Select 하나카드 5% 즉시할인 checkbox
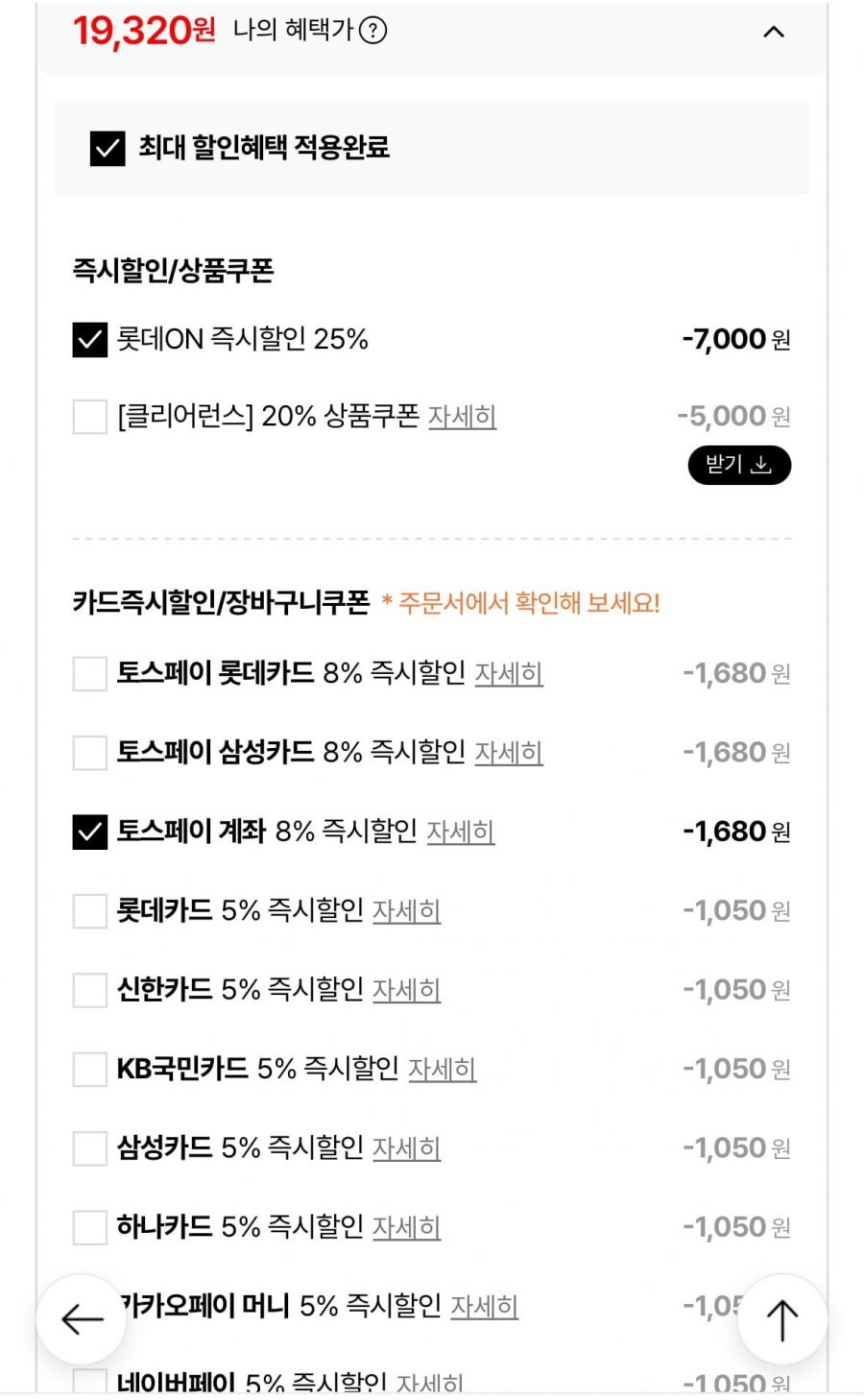Screen dimensions: 864x1400 (90, 1227)
